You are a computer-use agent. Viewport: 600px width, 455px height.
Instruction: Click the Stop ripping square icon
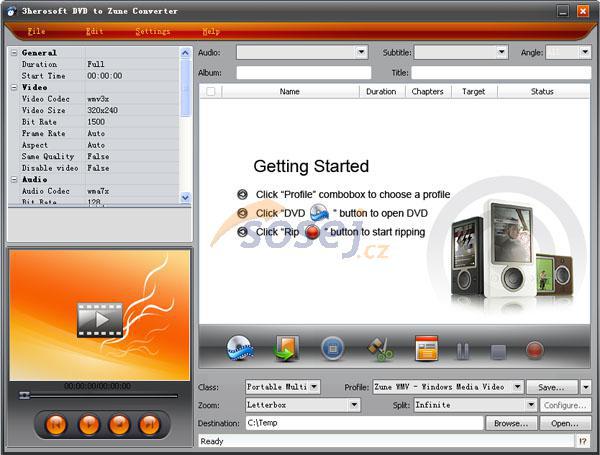[498, 352]
